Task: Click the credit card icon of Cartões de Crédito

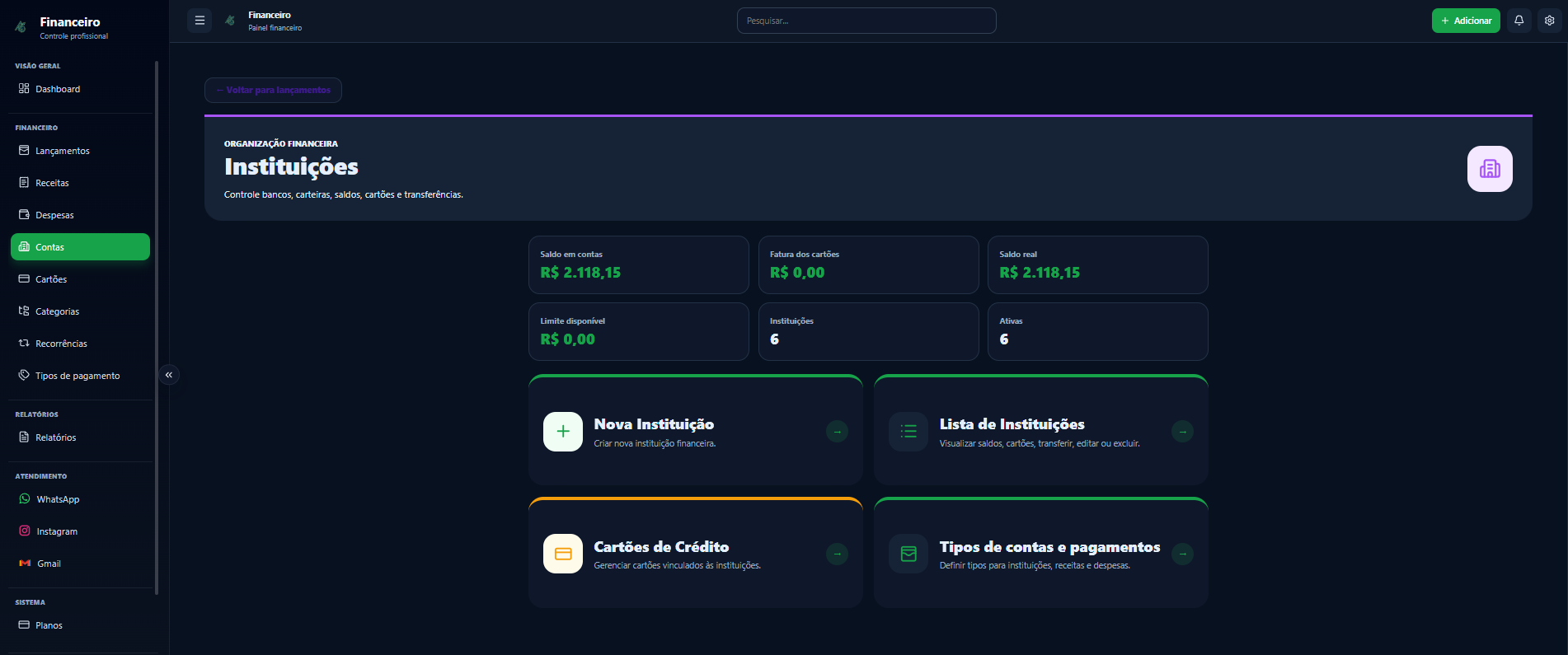Action: tap(563, 554)
